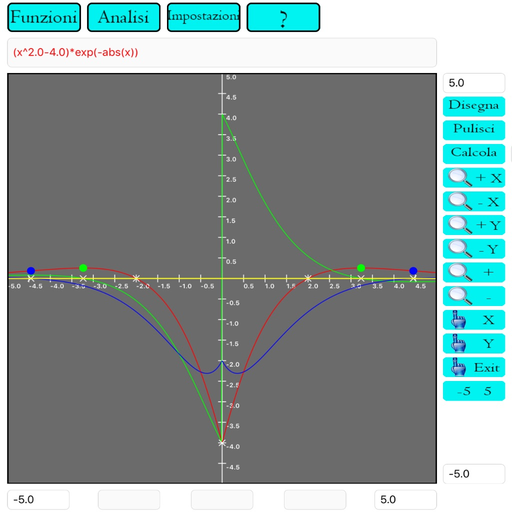Click the Disegna button
The image size is (512, 512).
coord(474,106)
